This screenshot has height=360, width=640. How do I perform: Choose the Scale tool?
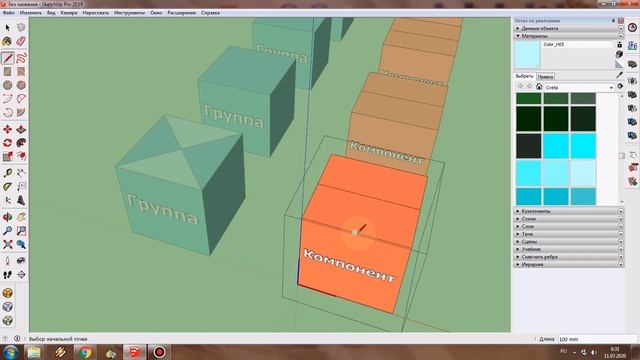point(8,156)
